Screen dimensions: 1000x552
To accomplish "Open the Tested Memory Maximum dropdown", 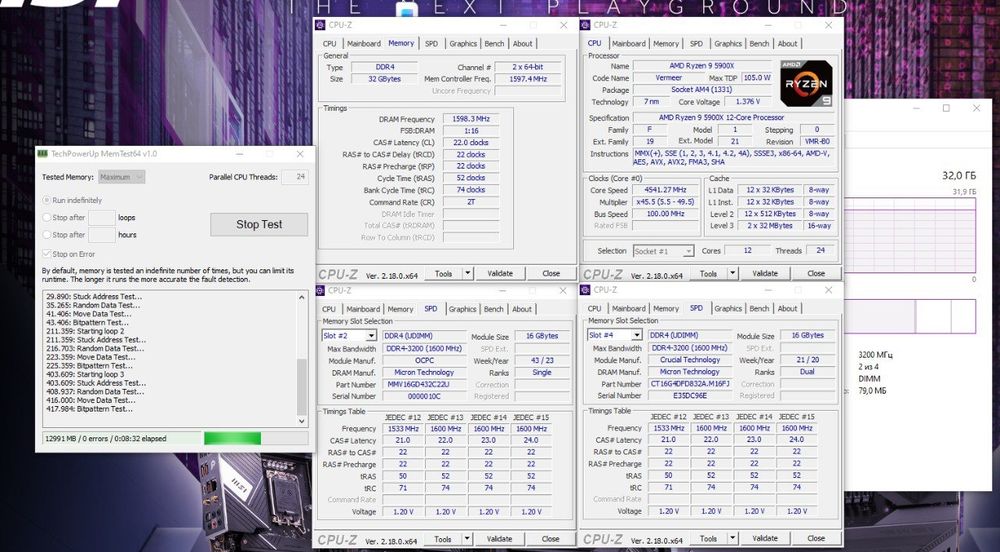I will pos(122,177).
